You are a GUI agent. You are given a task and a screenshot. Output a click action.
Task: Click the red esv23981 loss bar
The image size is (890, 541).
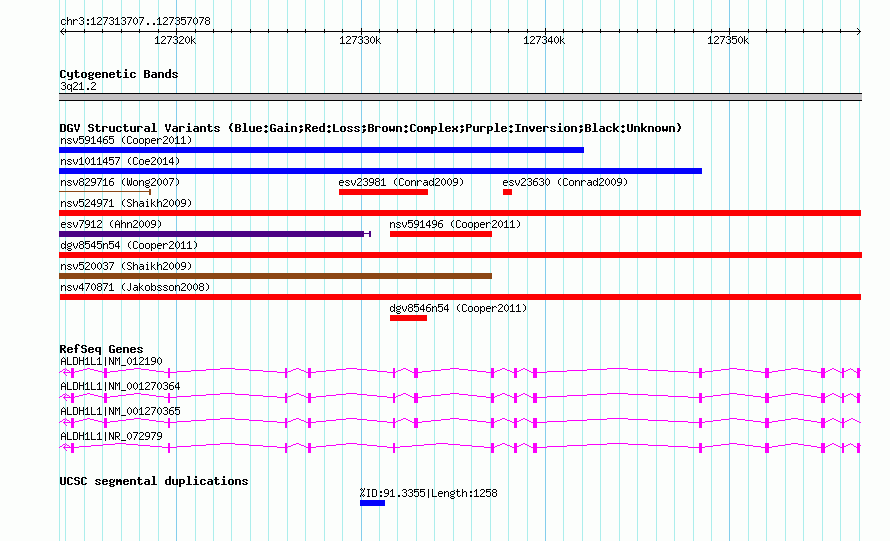(383, 192)
